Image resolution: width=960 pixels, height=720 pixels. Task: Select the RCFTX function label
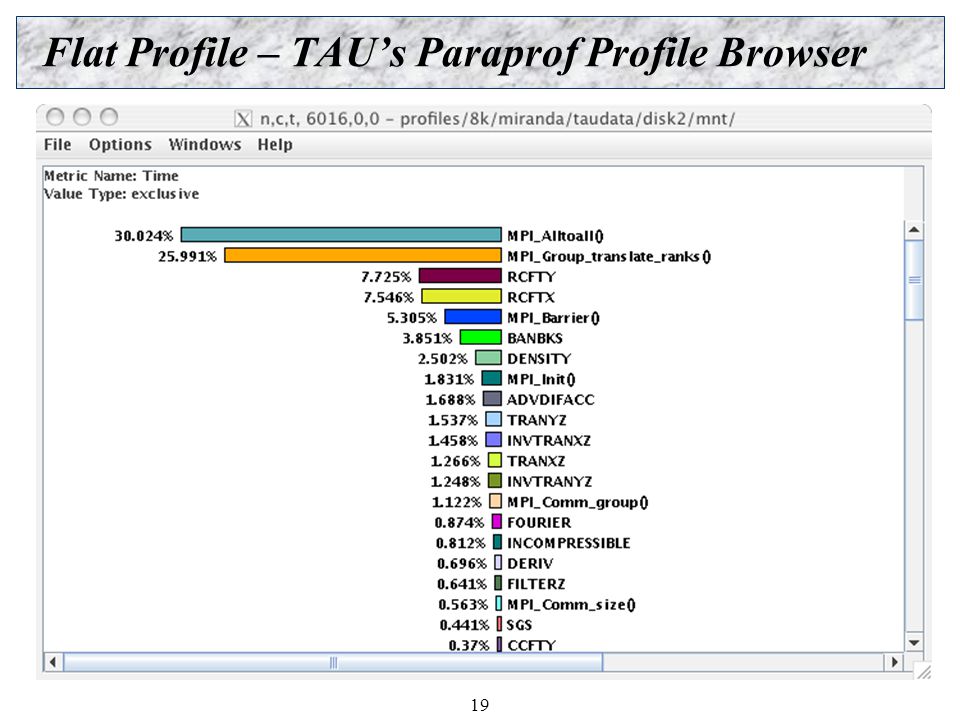pyautogui.click(x=531, y=297)
